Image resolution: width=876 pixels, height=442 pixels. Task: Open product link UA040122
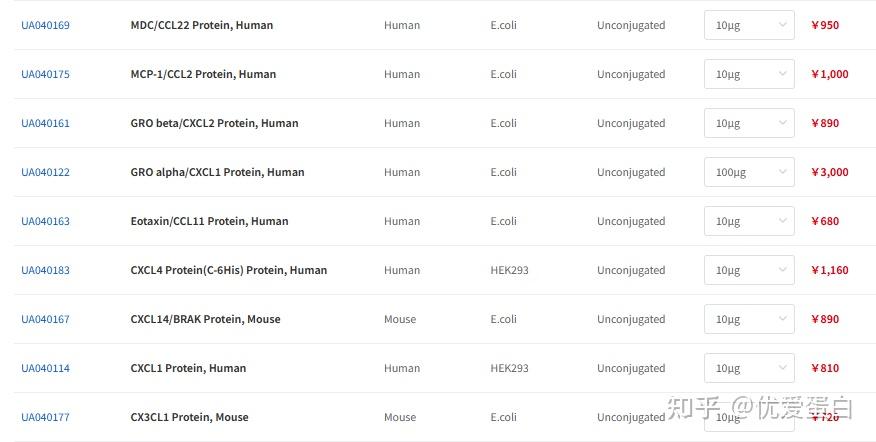(46, 172)
